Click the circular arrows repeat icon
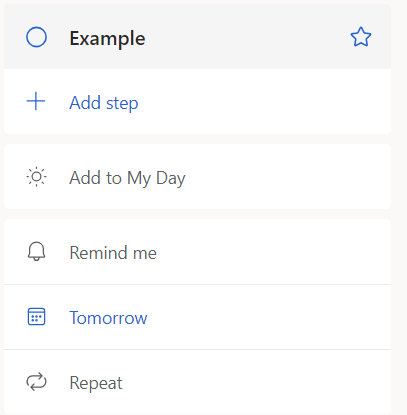Image resolution: width=407 pixels, height=415 pixels. pos(36,382)
